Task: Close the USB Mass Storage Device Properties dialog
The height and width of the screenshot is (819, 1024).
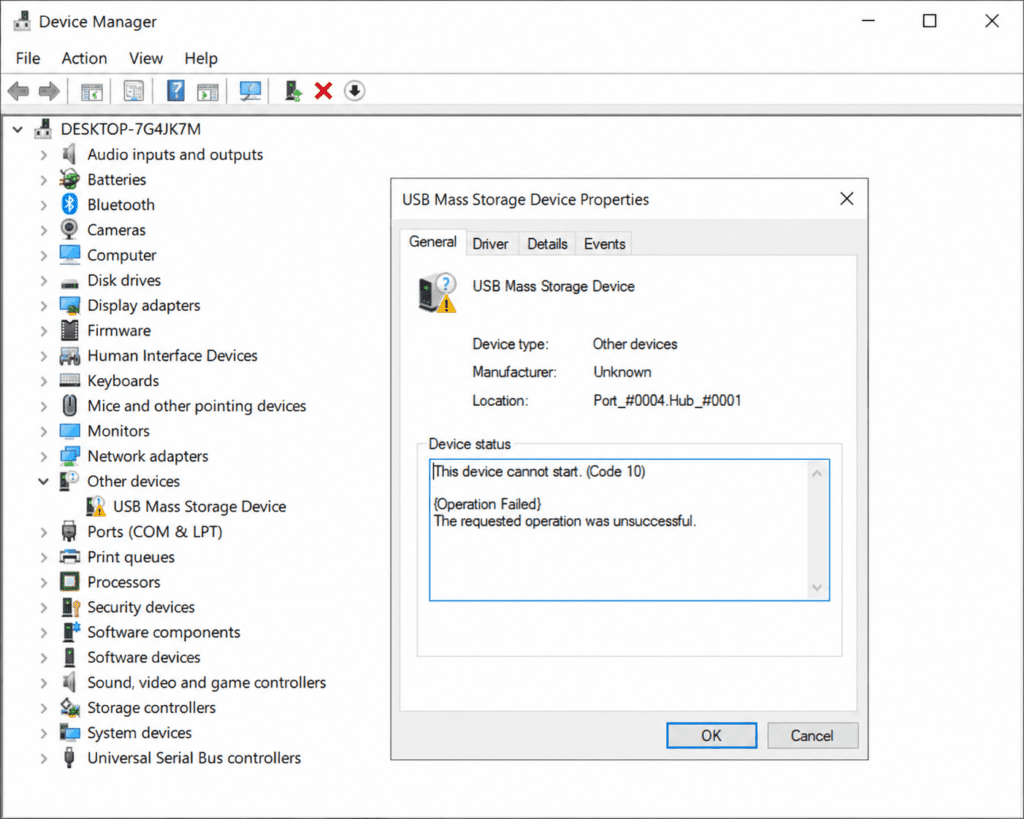Action: pos(846,199)
